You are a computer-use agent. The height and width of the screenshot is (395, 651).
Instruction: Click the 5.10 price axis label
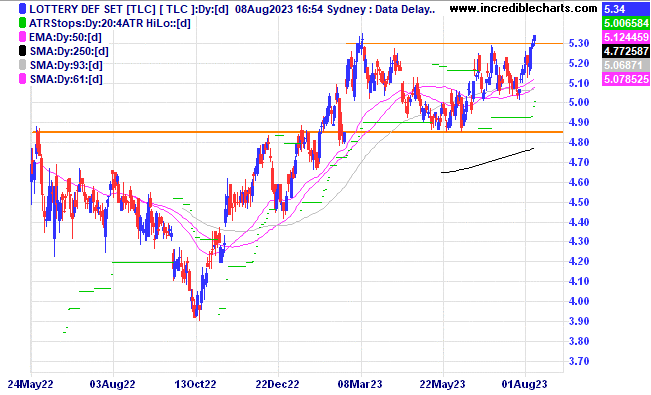579,83
